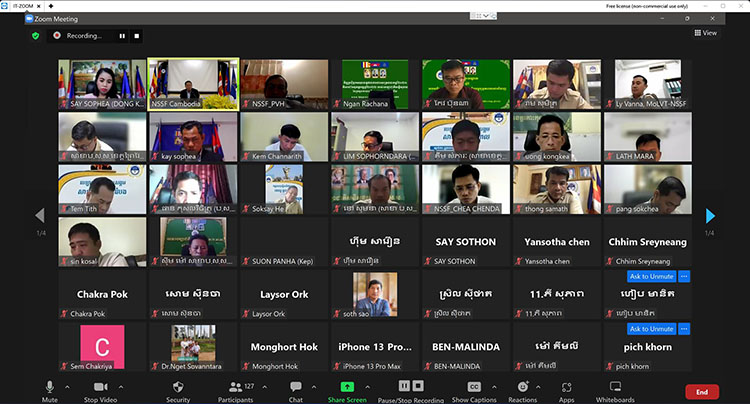Click the Stop Video camera icon
The height and width of the screenshot is (404, 750).
[100, 387]
